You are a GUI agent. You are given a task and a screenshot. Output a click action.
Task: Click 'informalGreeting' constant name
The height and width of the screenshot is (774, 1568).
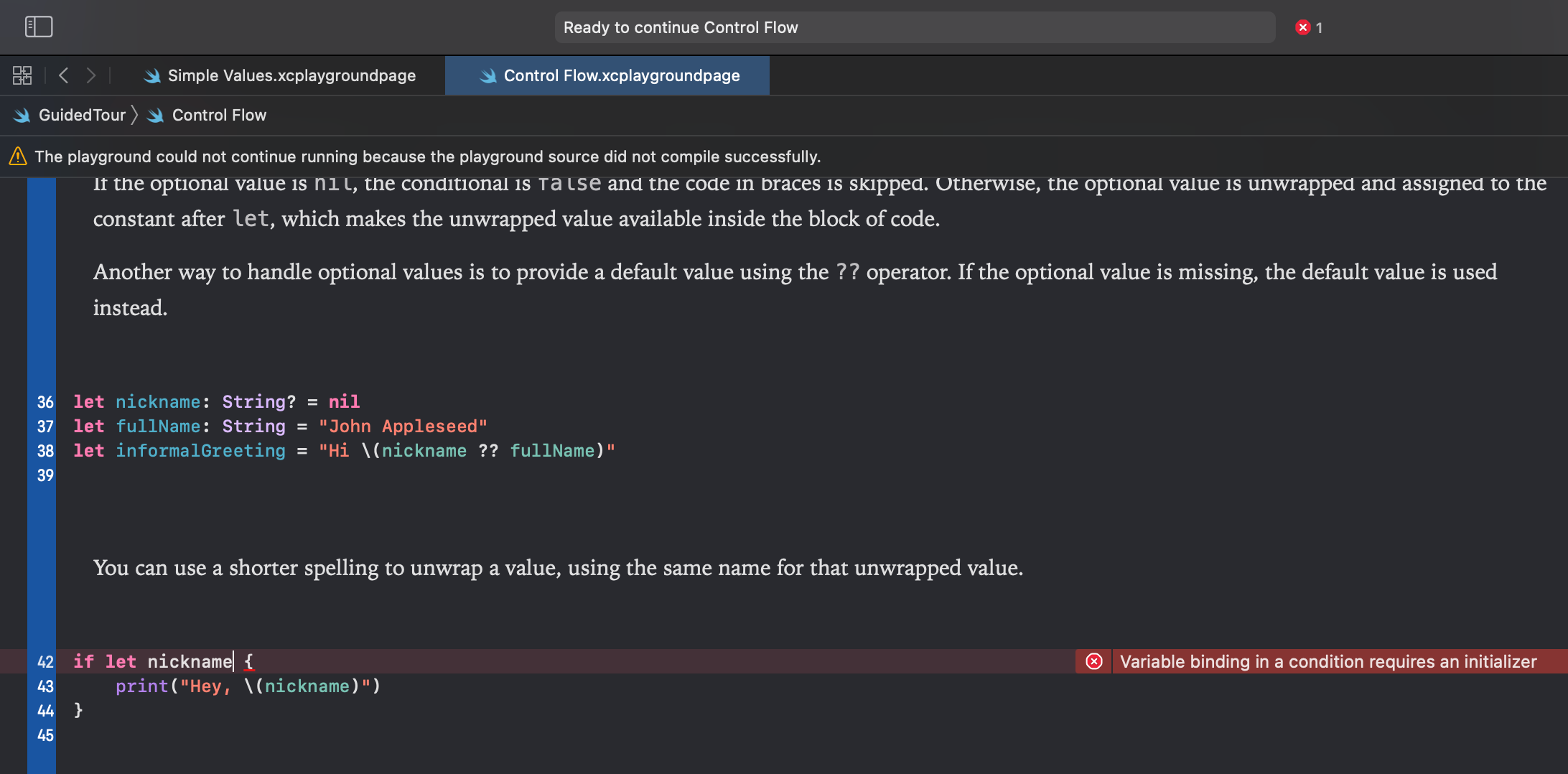coord(200,450)
